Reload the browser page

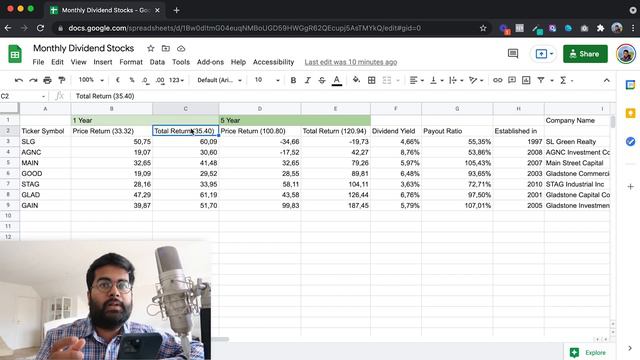pos(40,28)
